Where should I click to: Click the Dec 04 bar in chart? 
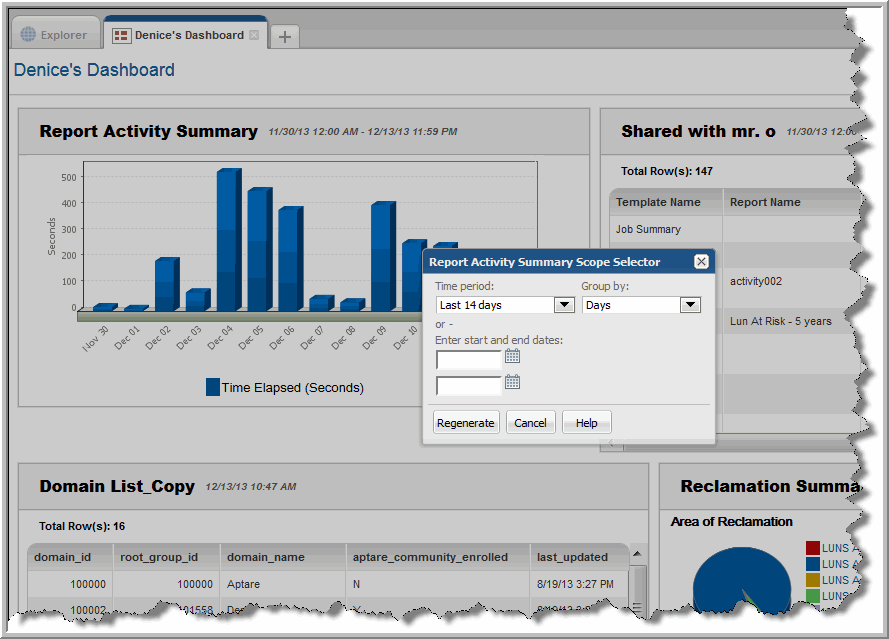(x=228, y=240)
